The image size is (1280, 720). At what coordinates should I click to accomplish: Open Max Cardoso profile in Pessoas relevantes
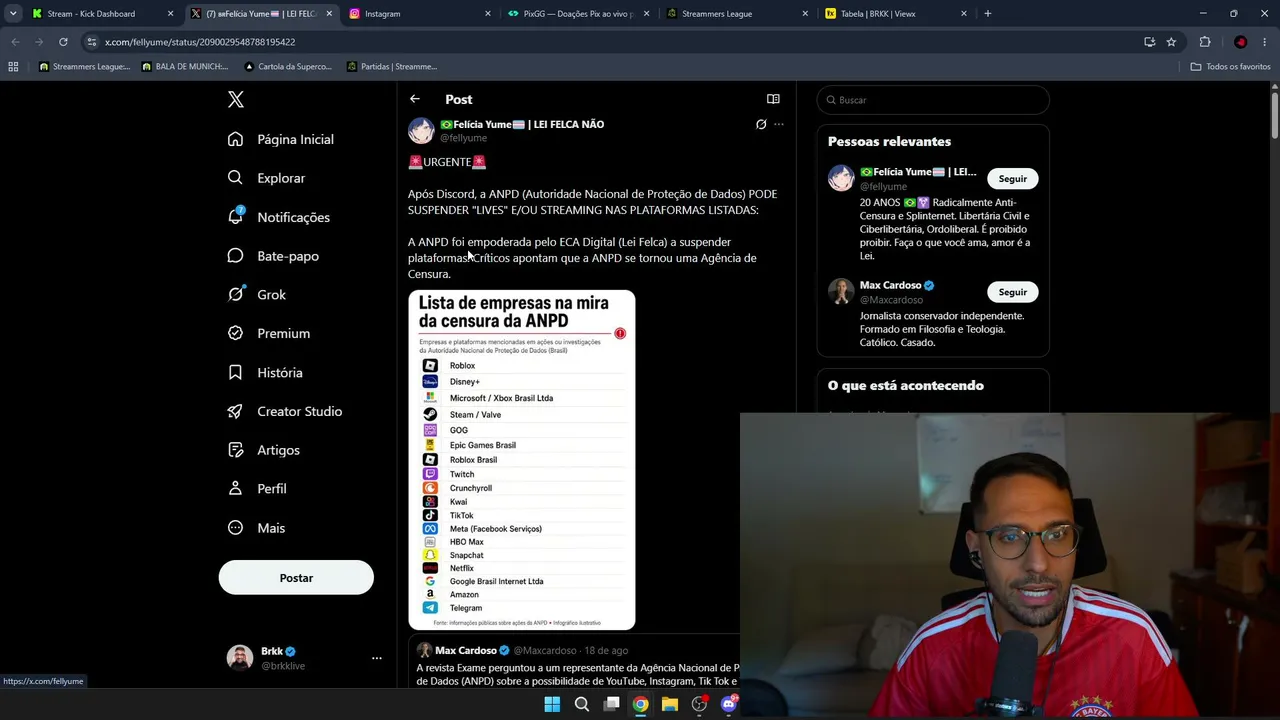click(890, 285)
